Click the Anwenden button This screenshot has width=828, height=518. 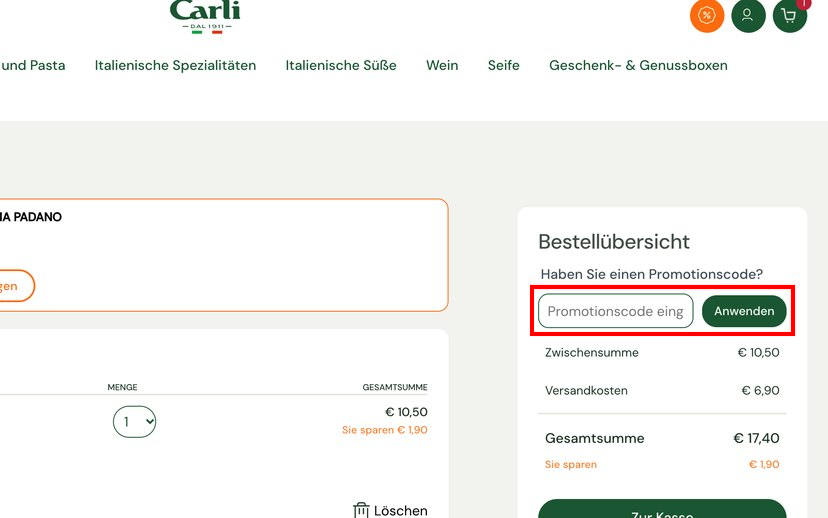coord(744,311)
